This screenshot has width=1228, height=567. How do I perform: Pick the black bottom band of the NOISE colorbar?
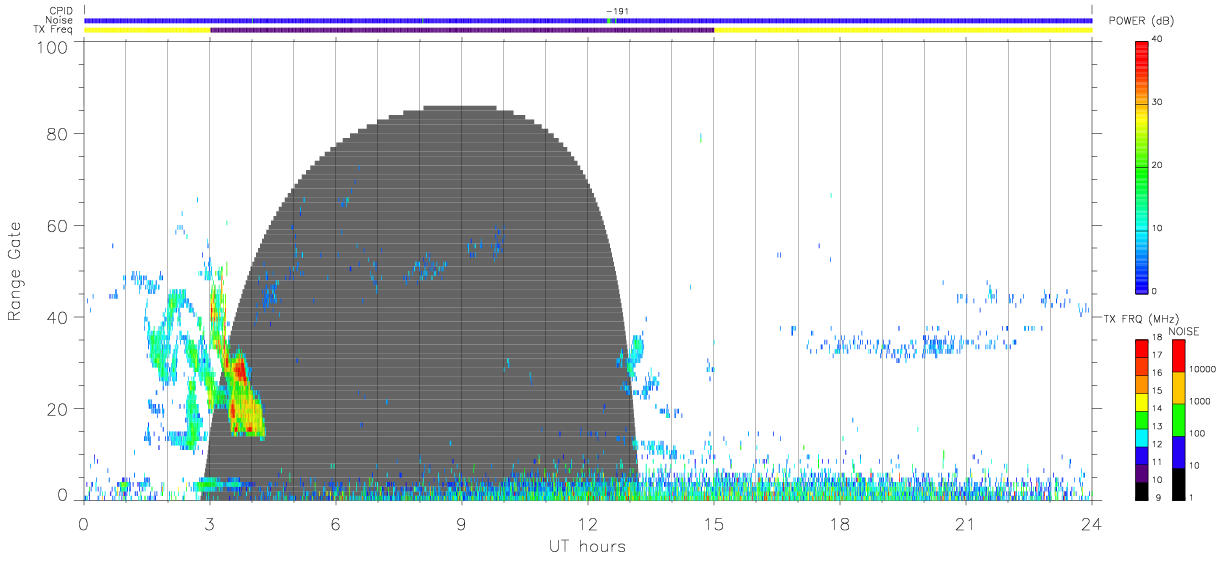point(1178,484)
